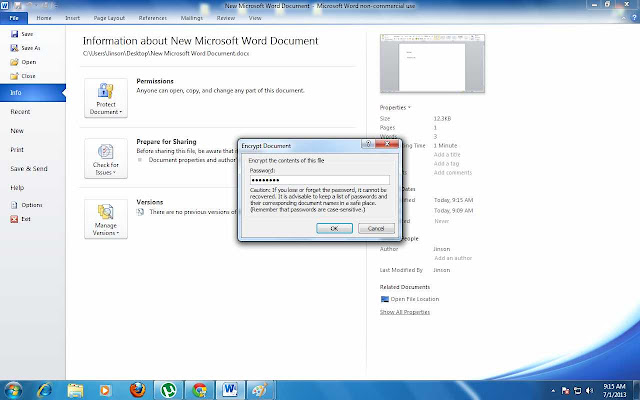Click the volume speaker tray icon
Viewport: 640px width, 400px height.
589,391
